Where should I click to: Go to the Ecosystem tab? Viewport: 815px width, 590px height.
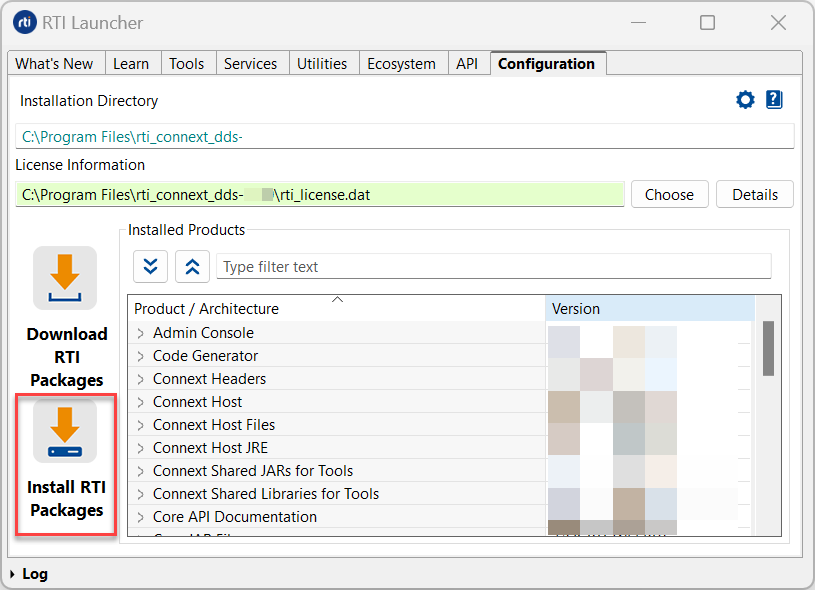click(x=401, y=64)
